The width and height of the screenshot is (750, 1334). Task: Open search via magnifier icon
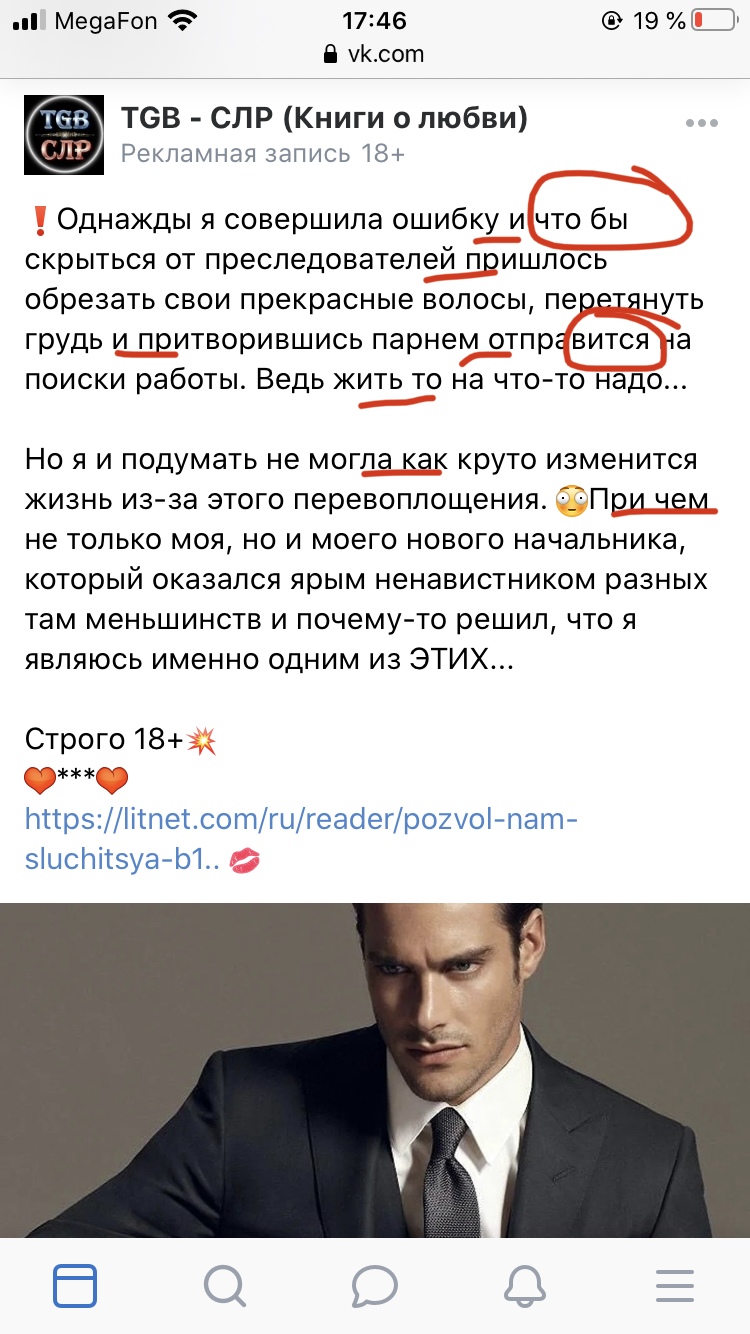pyautogui.click(x=225, y=1284)
